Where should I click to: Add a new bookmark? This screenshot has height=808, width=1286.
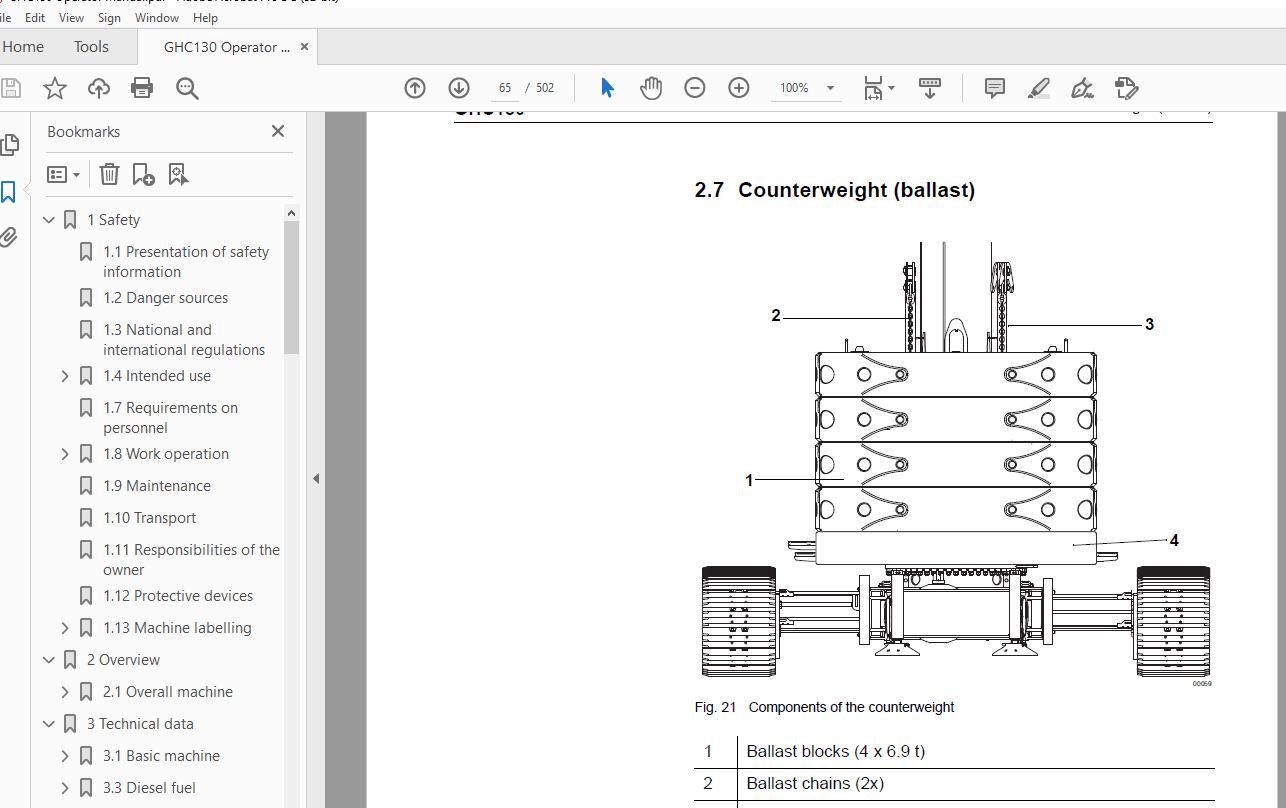pyautogui.click(x=143, y=174)
